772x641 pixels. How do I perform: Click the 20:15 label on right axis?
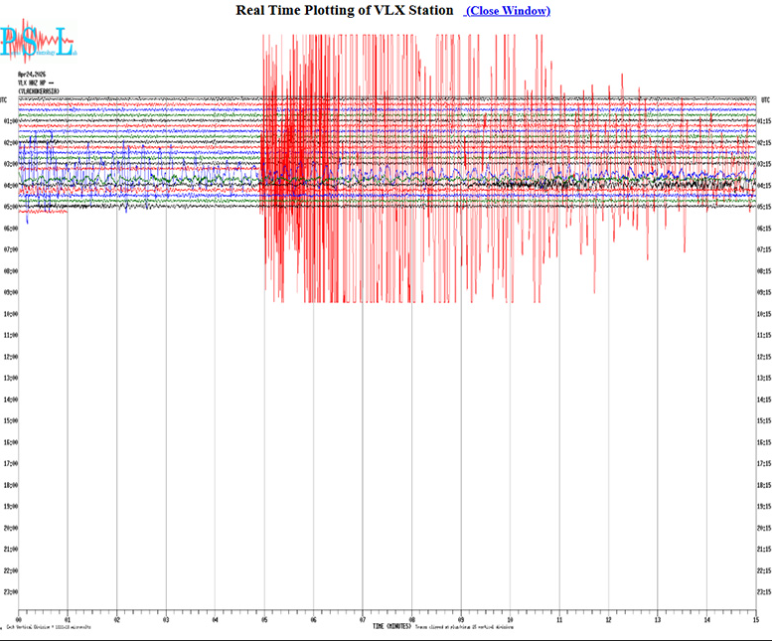click(x=764, y=527)
